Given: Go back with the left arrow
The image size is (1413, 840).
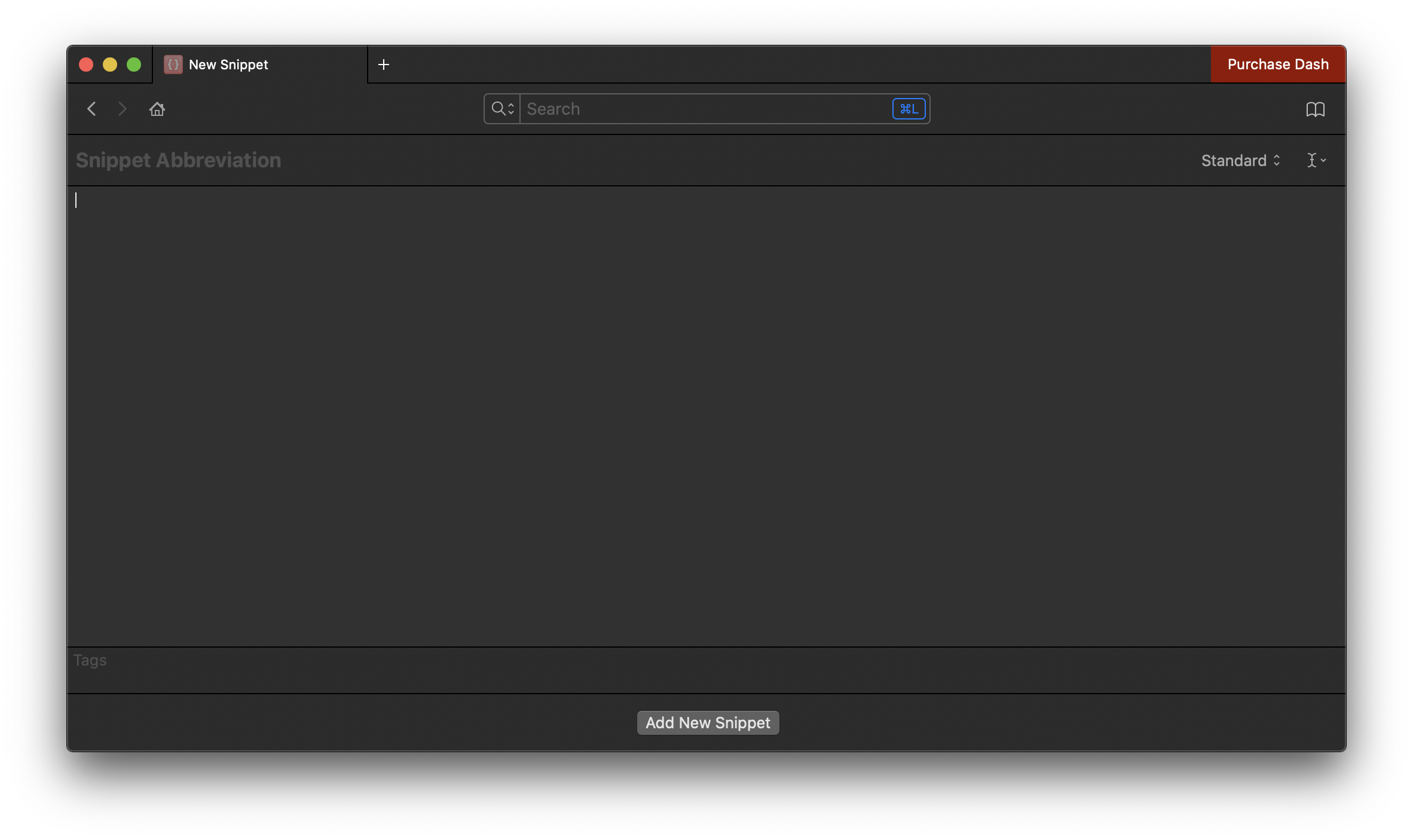Looking at the screenshot, I should pos(91,109).
